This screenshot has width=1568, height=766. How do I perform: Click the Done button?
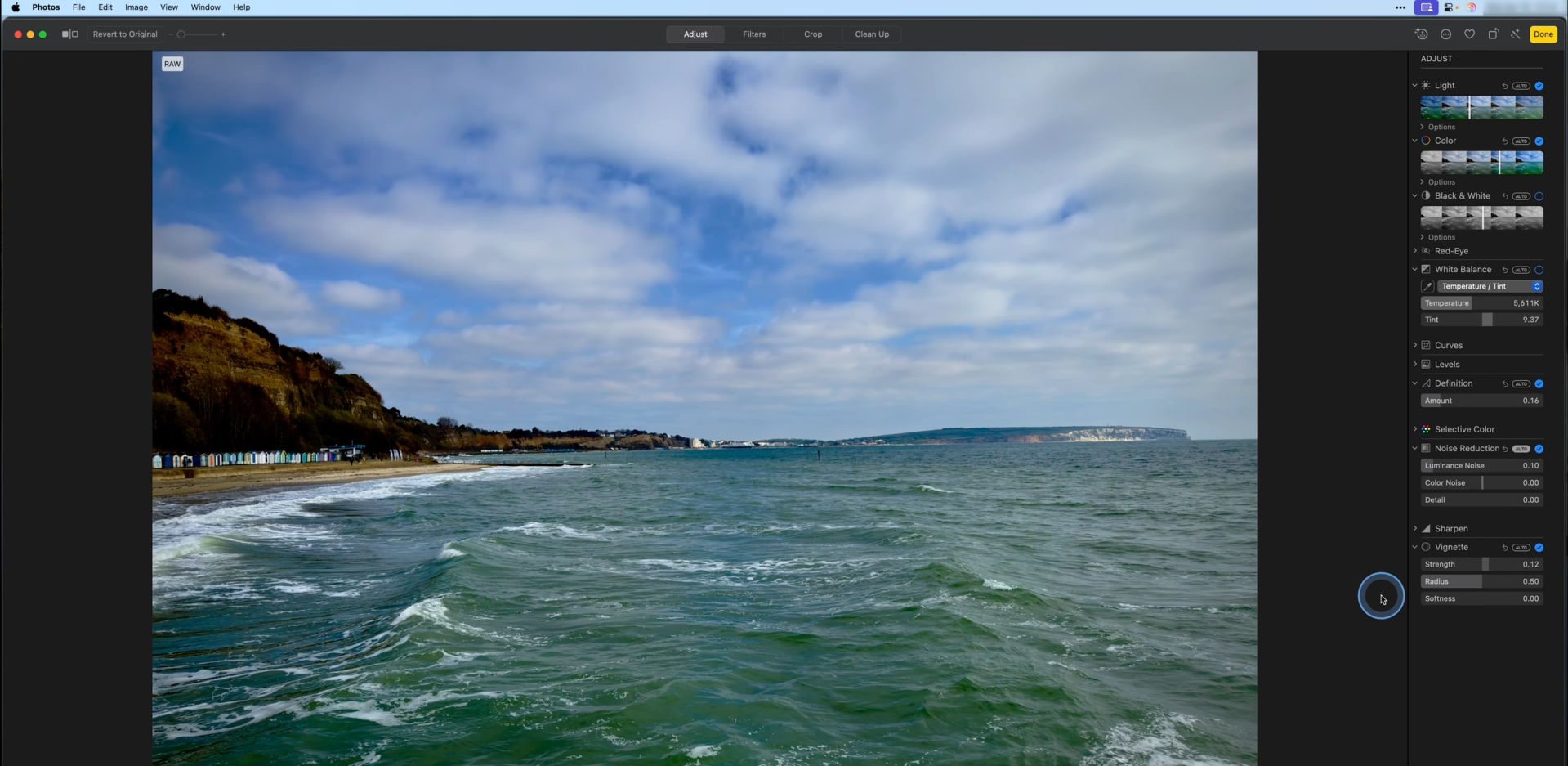point(1543,34)
